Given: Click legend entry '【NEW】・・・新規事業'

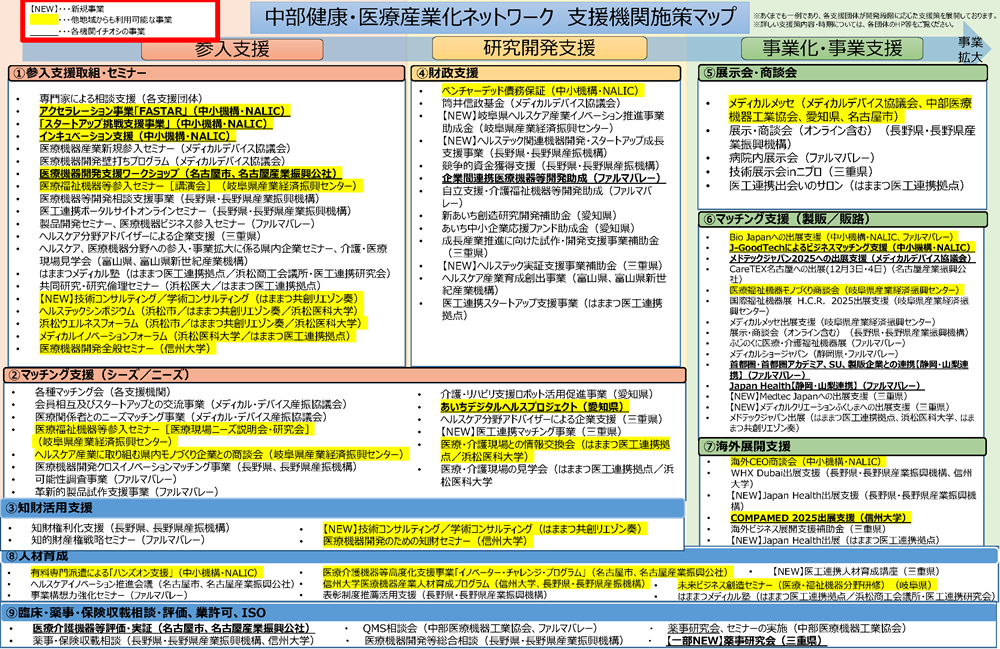Looking at the screenshot, I should click(68, 9).
